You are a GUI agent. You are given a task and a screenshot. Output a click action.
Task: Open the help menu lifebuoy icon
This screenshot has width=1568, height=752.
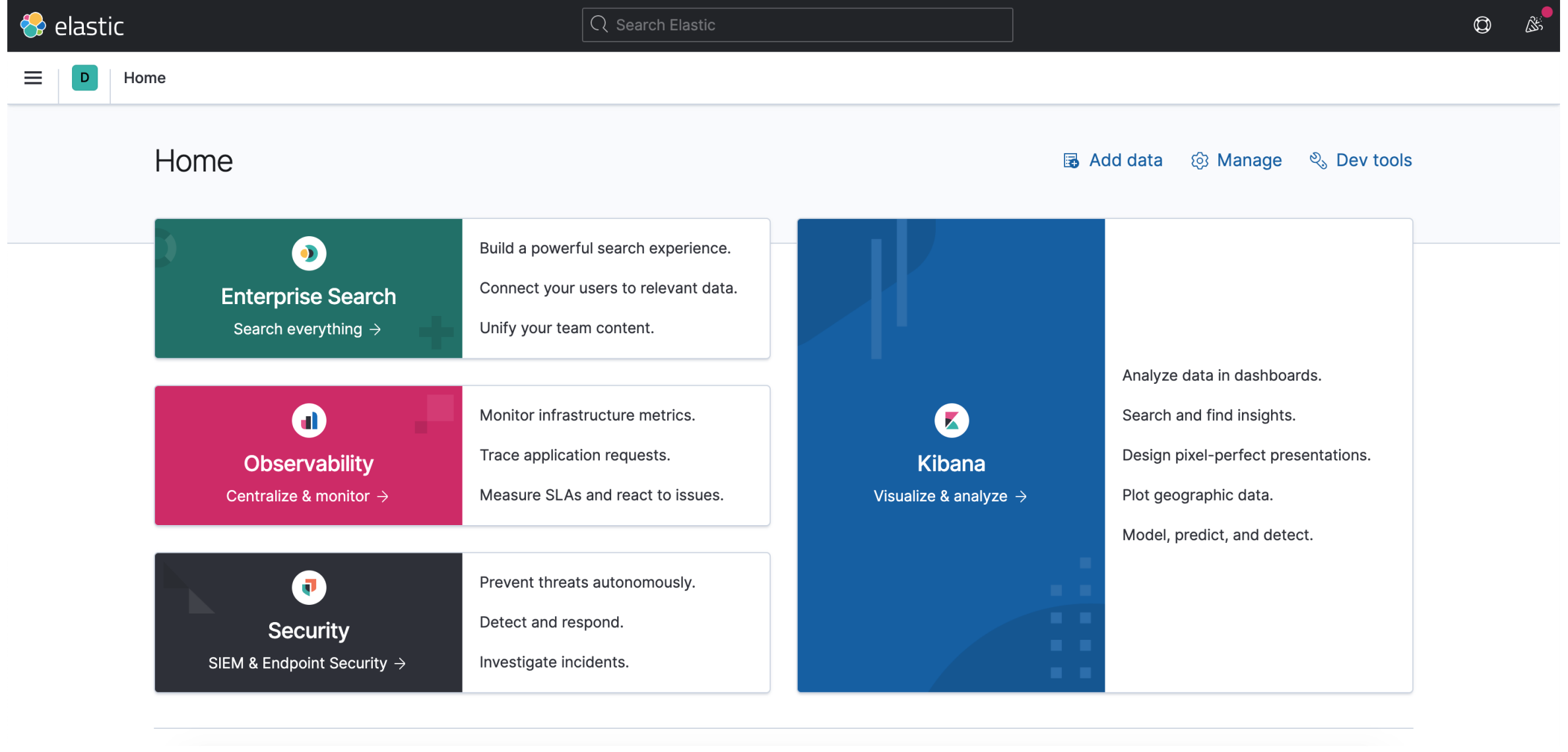[x=1482, y=25]
